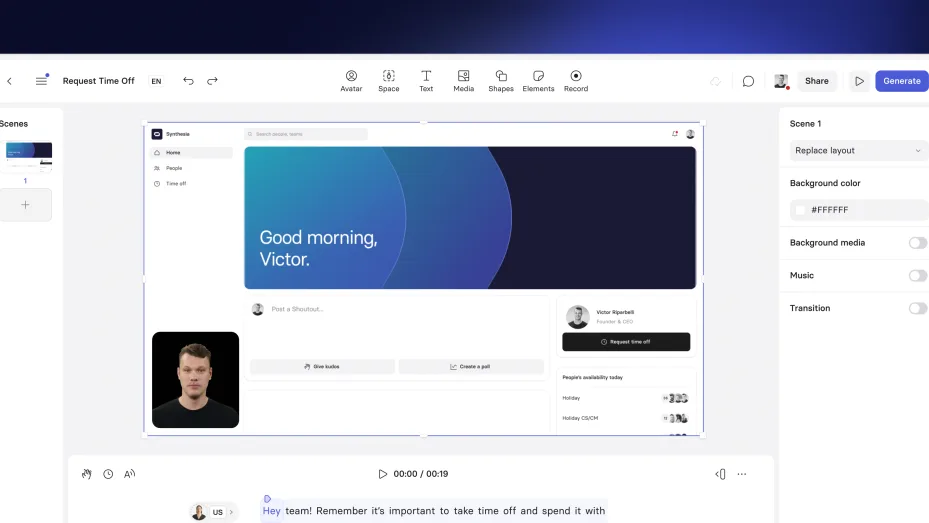This screenshot has height=523, width=929.
Task: Expand the US voice selector chevron
Action: pyautogui.click(x=231, y=512)
